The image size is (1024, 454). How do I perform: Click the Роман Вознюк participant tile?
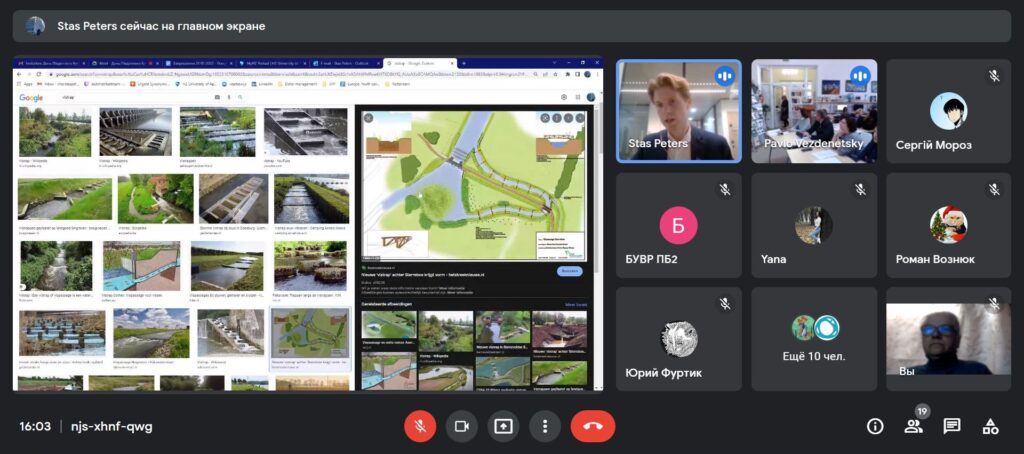pyautogui.click(x=948, y=225)
